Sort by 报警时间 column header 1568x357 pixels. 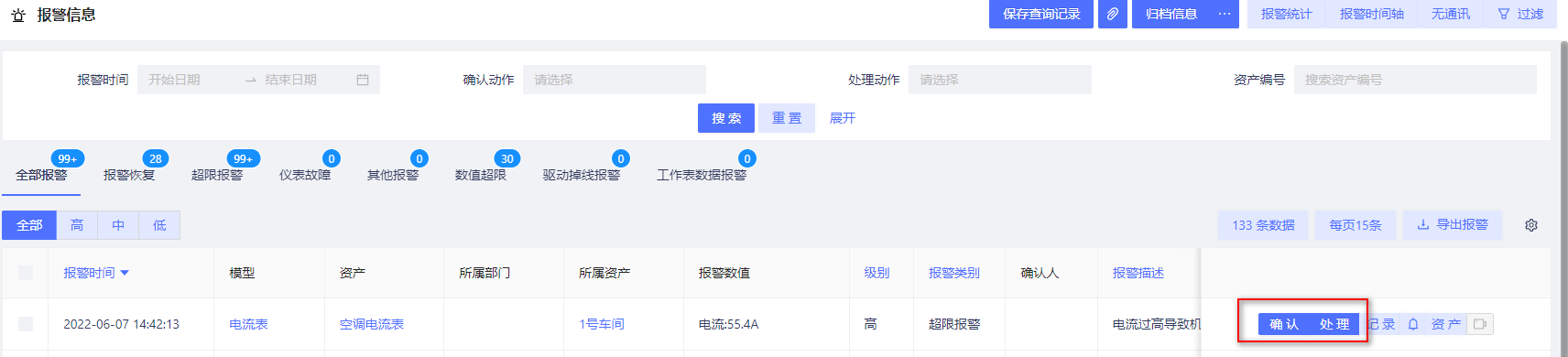pos(96,273)
